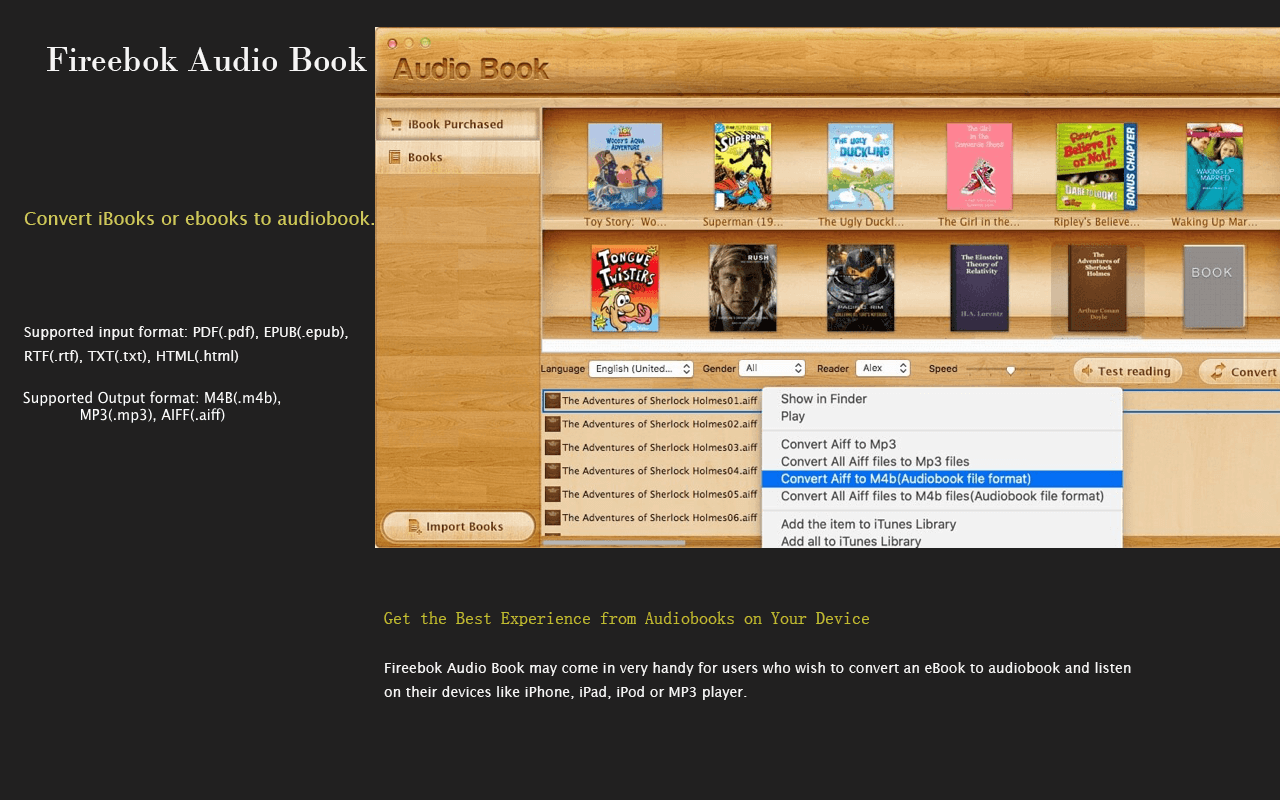The height and width of the screenshot is (800, 1280).
Task: Click the horizontal scrollbar under the file list
Action: click(x=614, y=543)
